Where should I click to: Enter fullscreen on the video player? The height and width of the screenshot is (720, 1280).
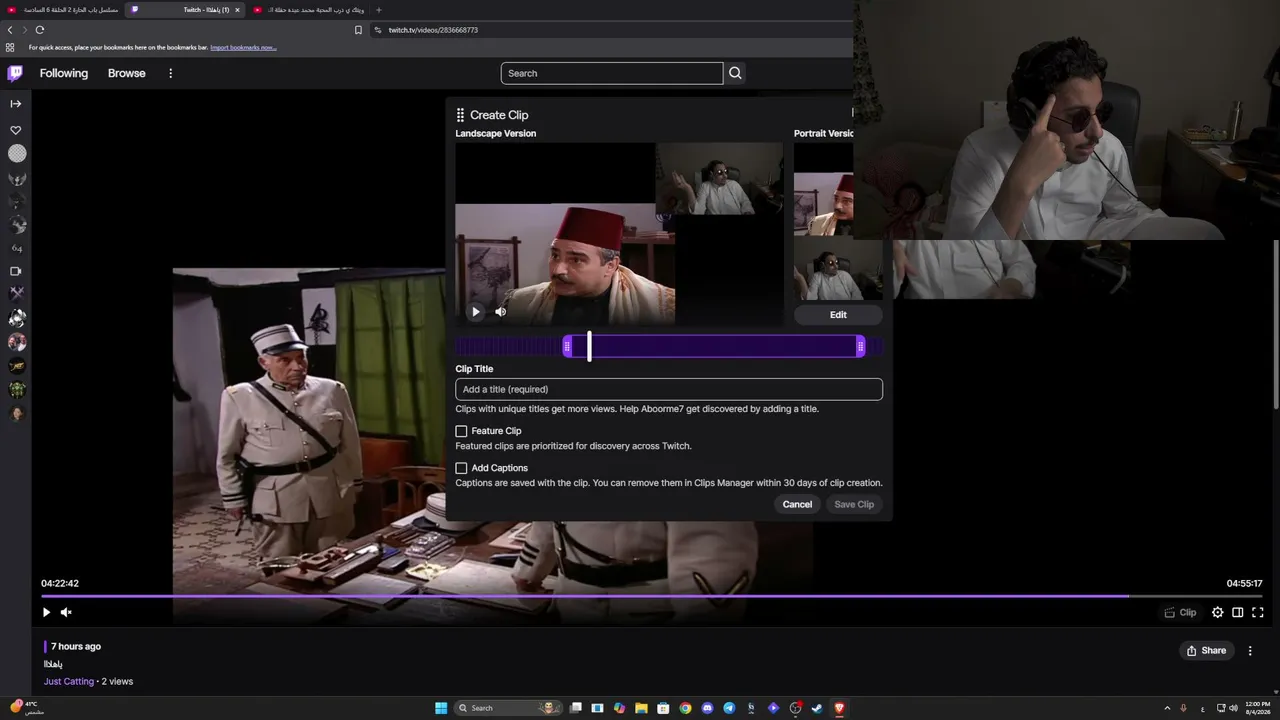point(1258,612)
